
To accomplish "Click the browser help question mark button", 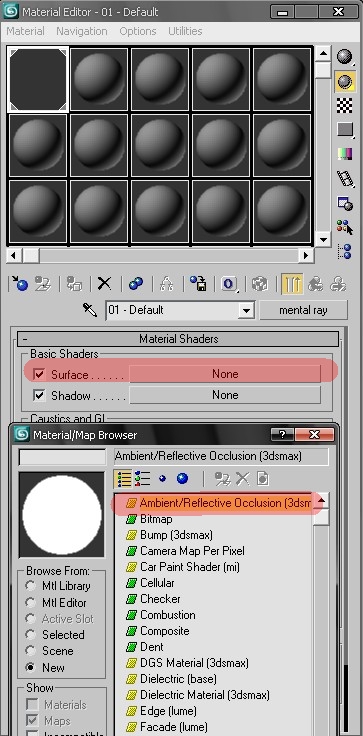I will (x=282, y=435).
